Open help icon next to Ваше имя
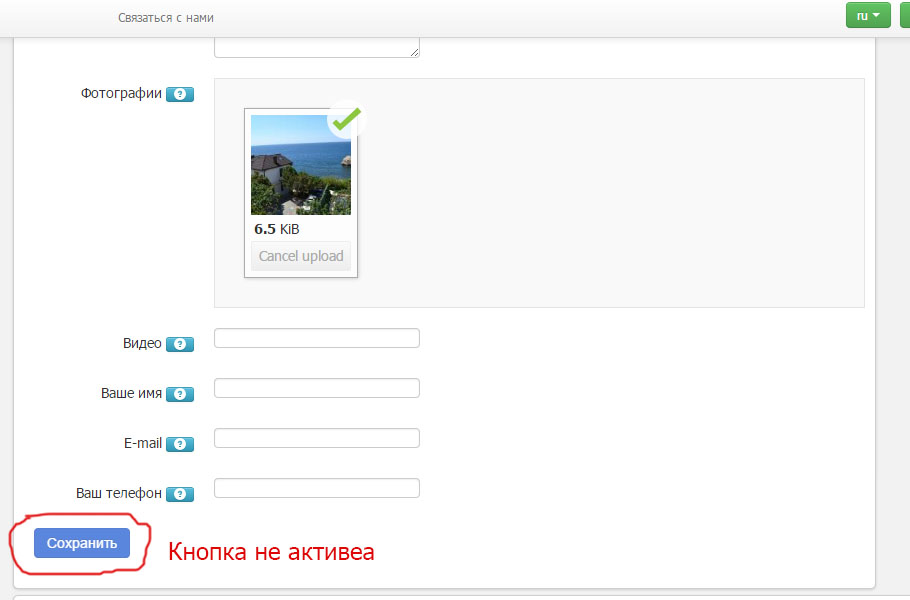910x600 pixels. 180,394
